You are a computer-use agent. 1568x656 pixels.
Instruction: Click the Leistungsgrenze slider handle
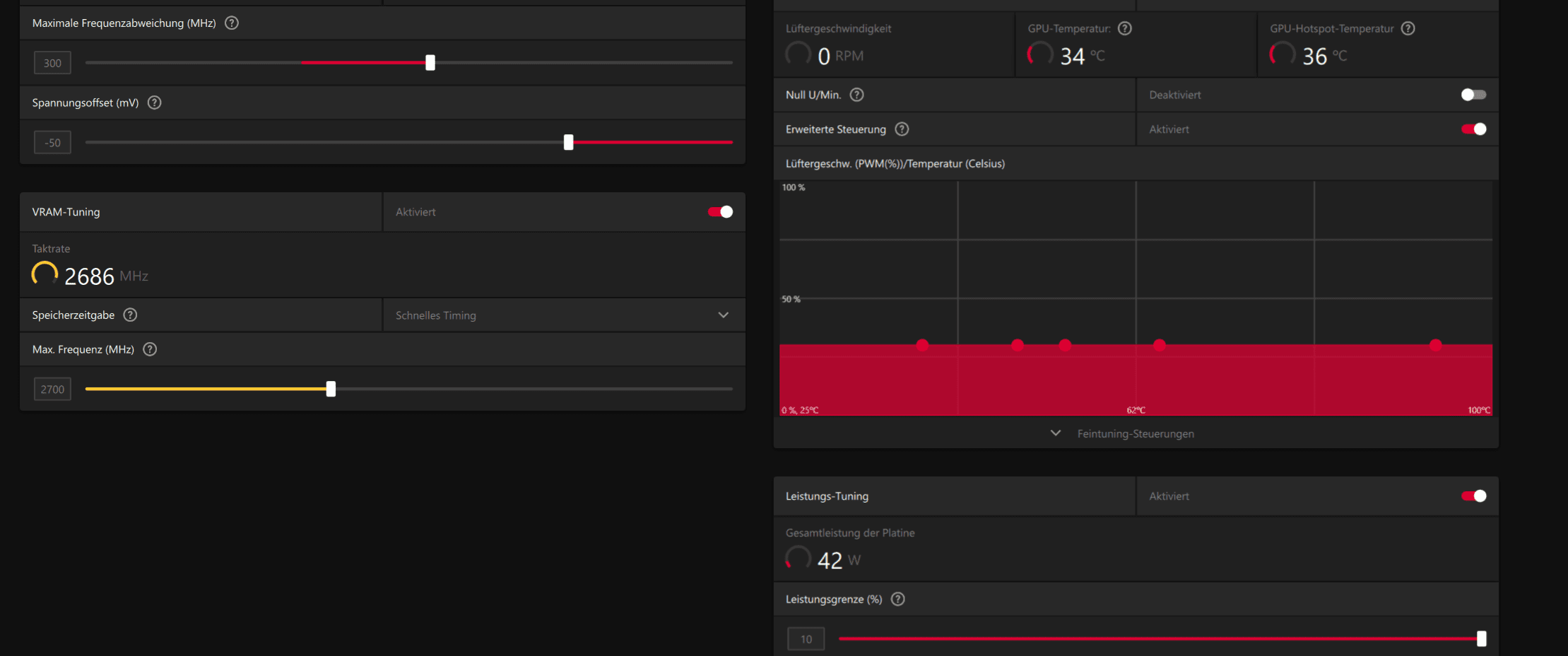pyautogui.click(x=1482, y=639)
